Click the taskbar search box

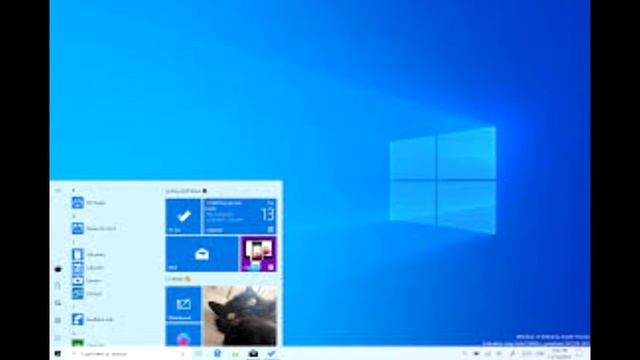[x=129, y=354]
